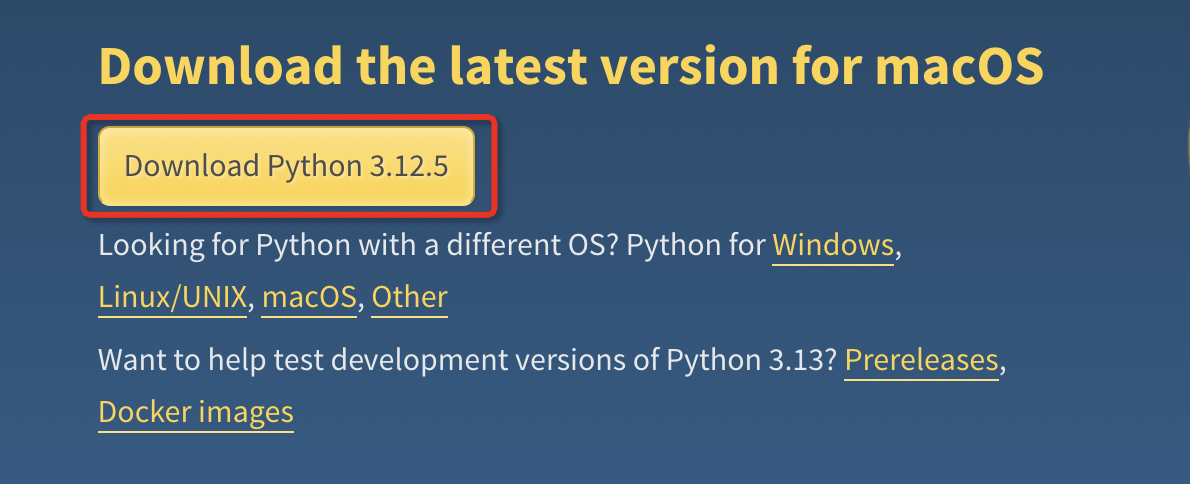View Python 3.13 Prereleases
The width and height of the screenshot is (1190, 484).
pos(921,359)
